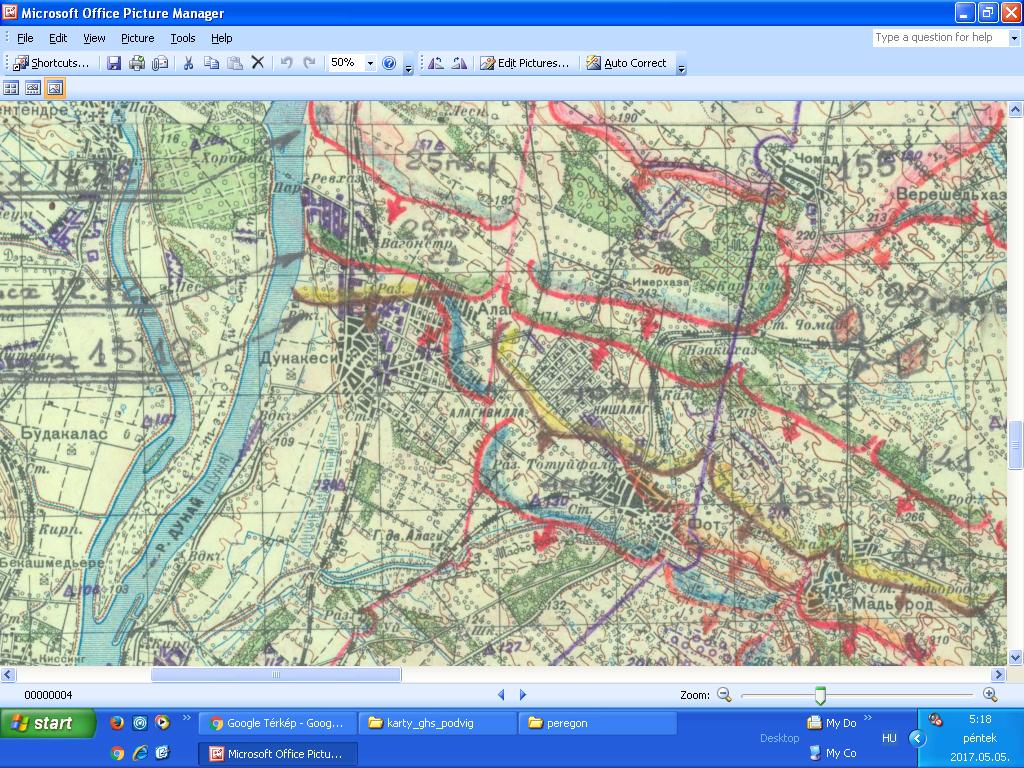Click the file name 00000004 label
Image resolution: width=1024 pixels, height=768 pixels.
pos(48,695)
